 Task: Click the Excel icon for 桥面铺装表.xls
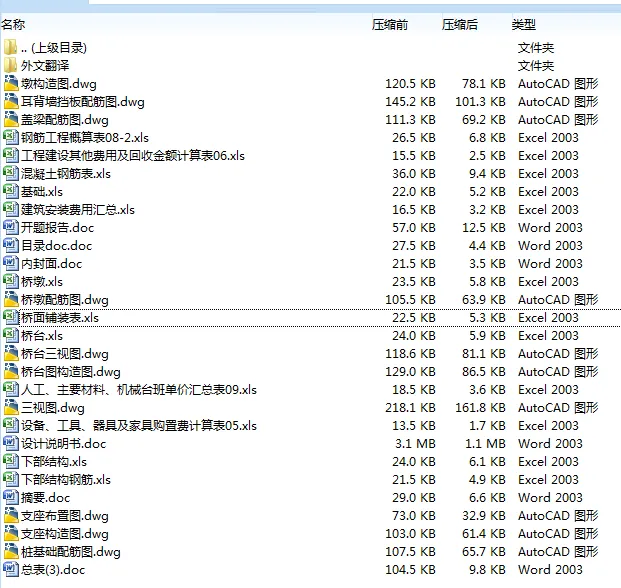pos(11,318)
